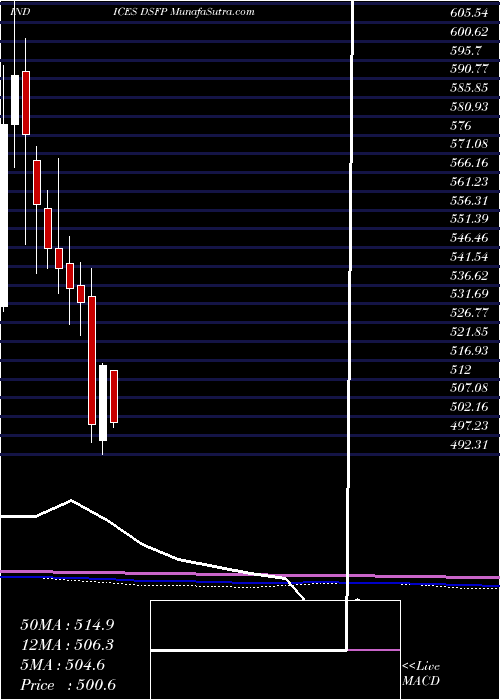Click the 546.46 price axis label
Image resolution: width=500 pixels, height=700 pixels.
[469, 238]
